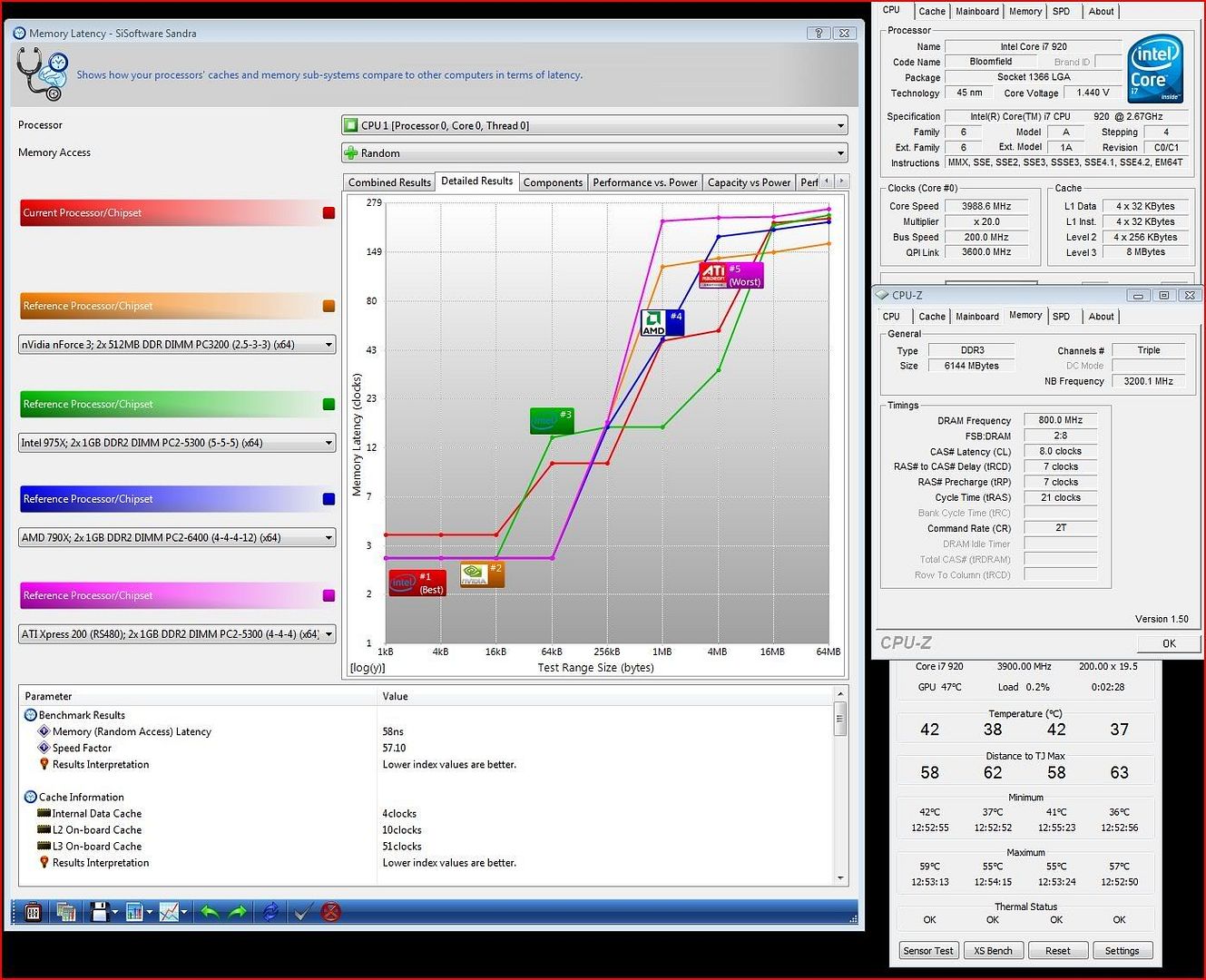Click the green back arrow icon
This screenshot has width=1206, height=980.
point(210,912)
